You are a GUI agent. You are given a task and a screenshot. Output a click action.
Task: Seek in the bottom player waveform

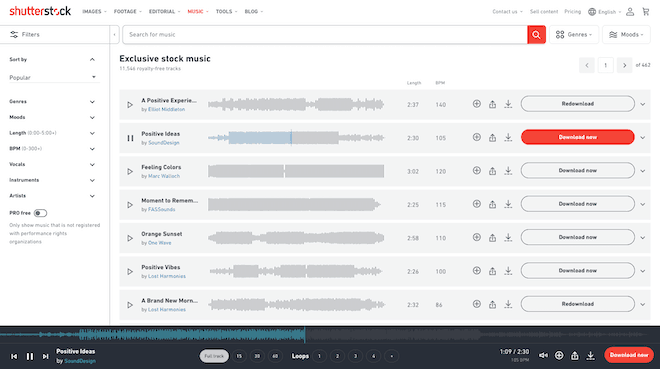[330, 335]
